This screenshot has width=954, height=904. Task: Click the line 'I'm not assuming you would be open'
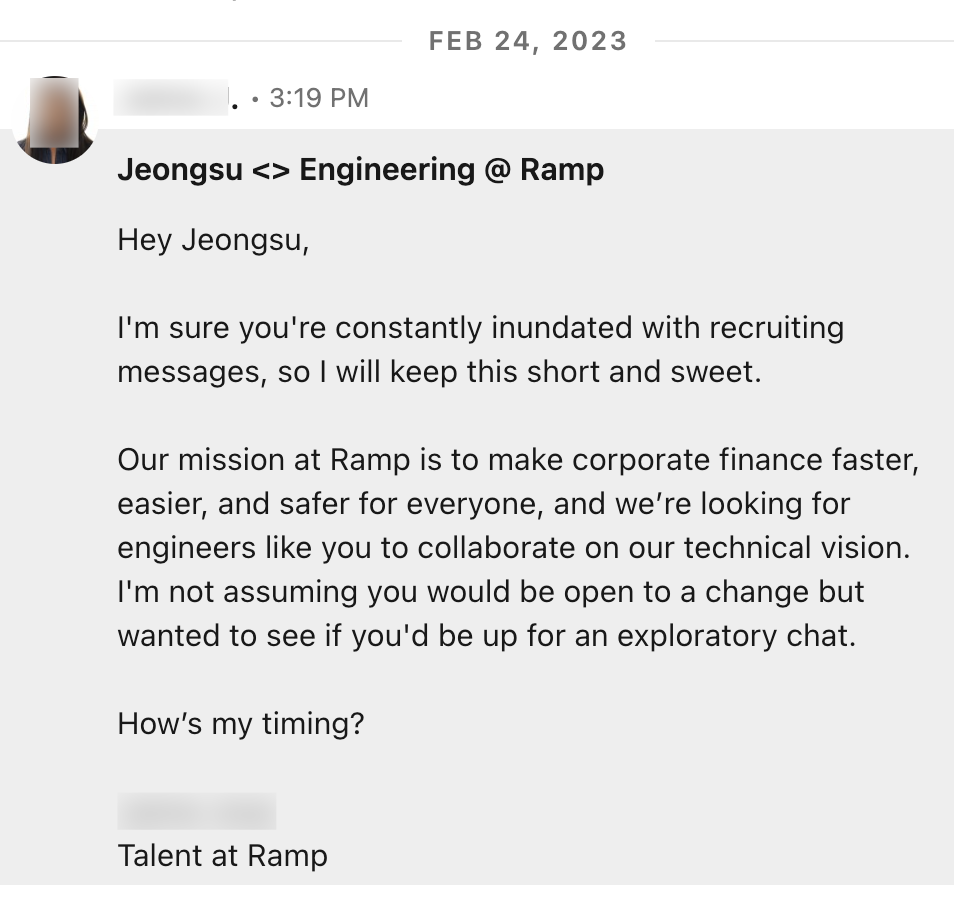pyautogui.click(x=490, y=592)
